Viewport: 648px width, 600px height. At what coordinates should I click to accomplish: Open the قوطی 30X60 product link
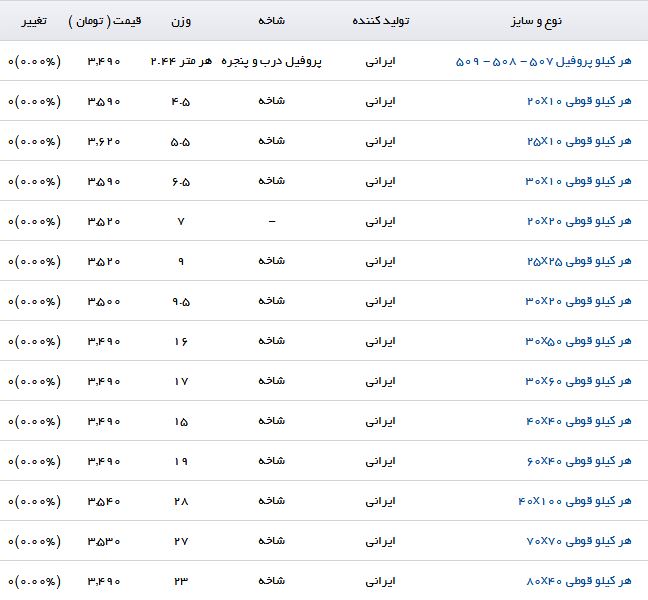pos(579,381)
